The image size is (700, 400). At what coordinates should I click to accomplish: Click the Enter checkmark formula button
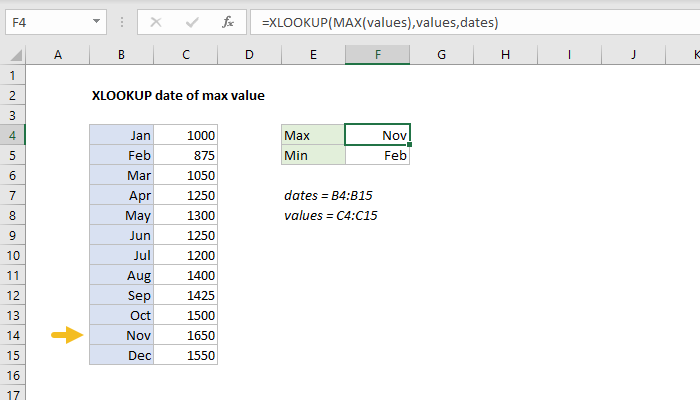(190, 20)
